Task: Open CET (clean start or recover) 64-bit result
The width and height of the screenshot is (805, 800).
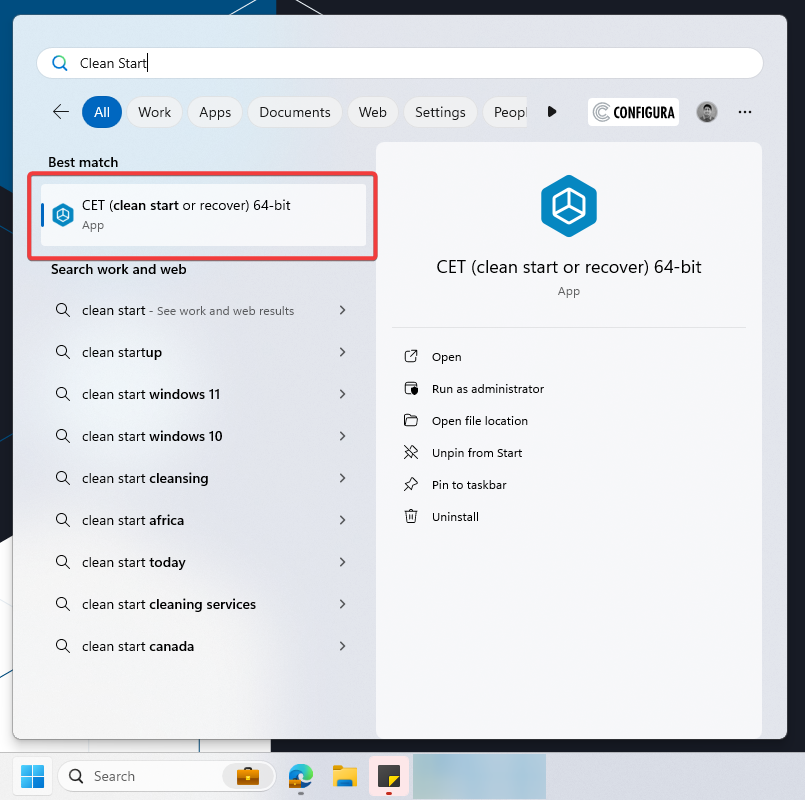Action: (203, 215)
